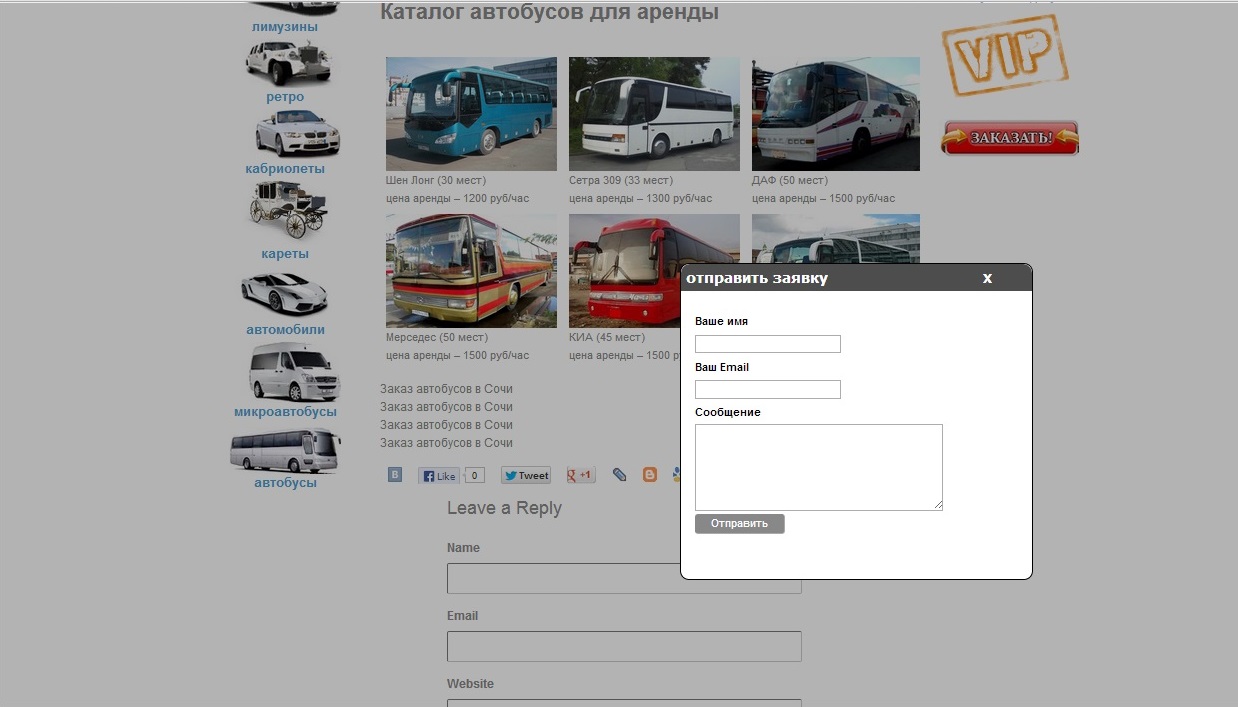The width and height of the screenshot is (1238, 707).
Task: Open the Сетра 309 bus thumbnail
Action: (654, 114)
